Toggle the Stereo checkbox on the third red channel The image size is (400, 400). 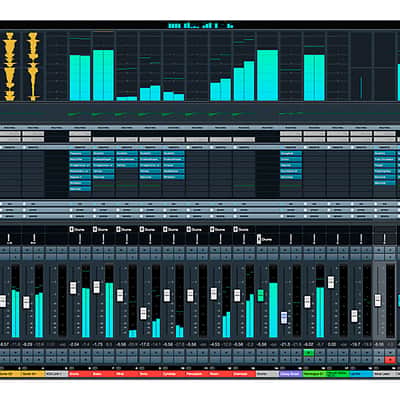coord(118,229)
